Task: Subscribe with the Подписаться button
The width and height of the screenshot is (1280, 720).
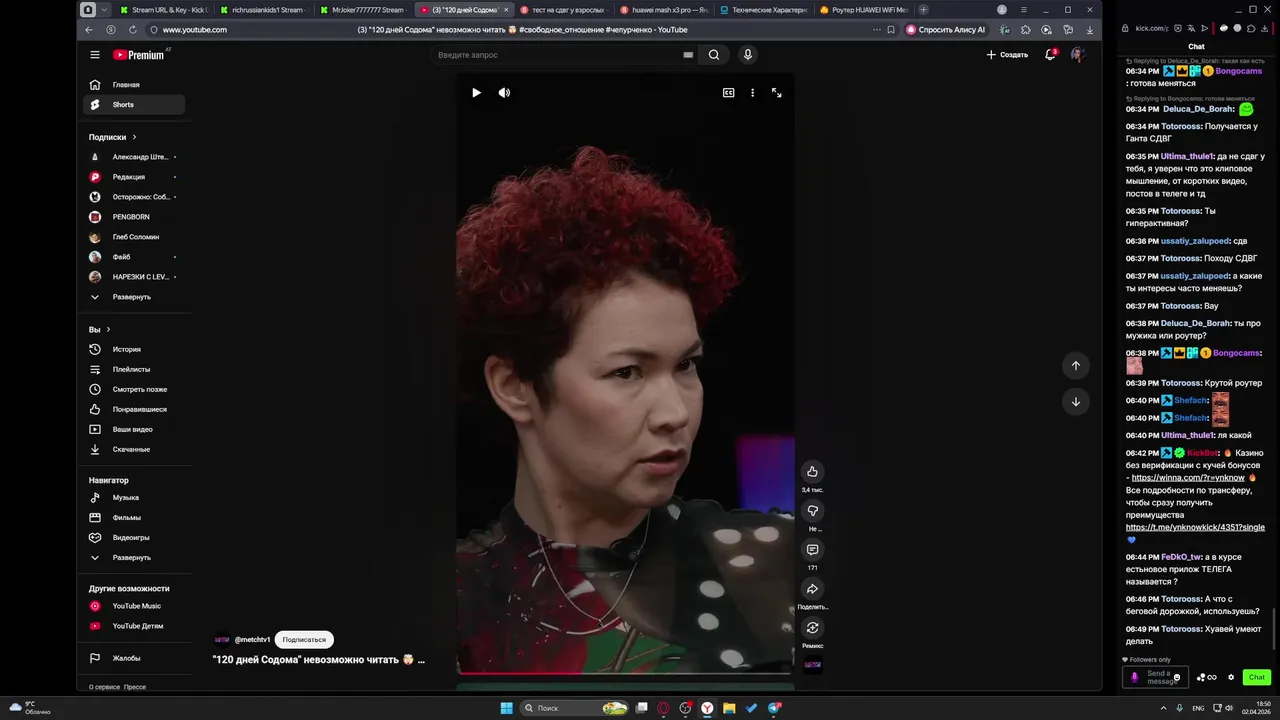Action: point(304,639)
